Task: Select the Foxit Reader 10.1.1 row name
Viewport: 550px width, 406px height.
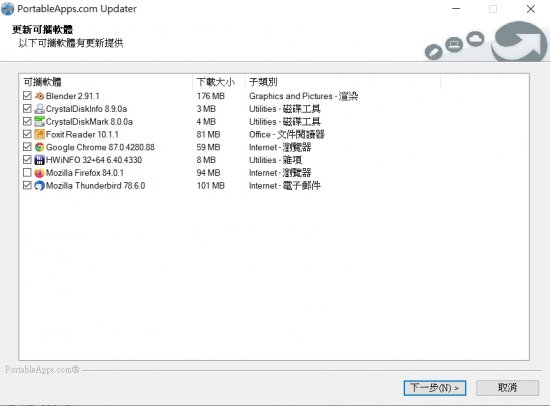Action: (82, 134)
